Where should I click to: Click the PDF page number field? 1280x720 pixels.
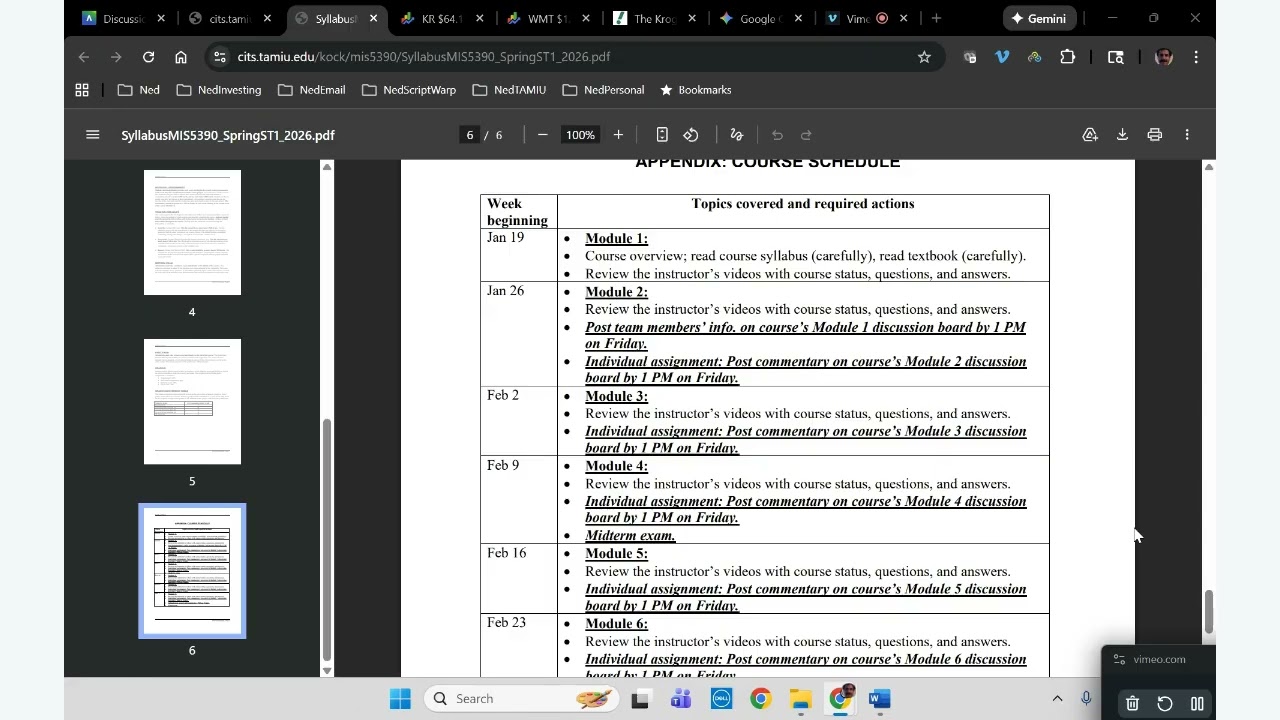[x=470, y=135]
